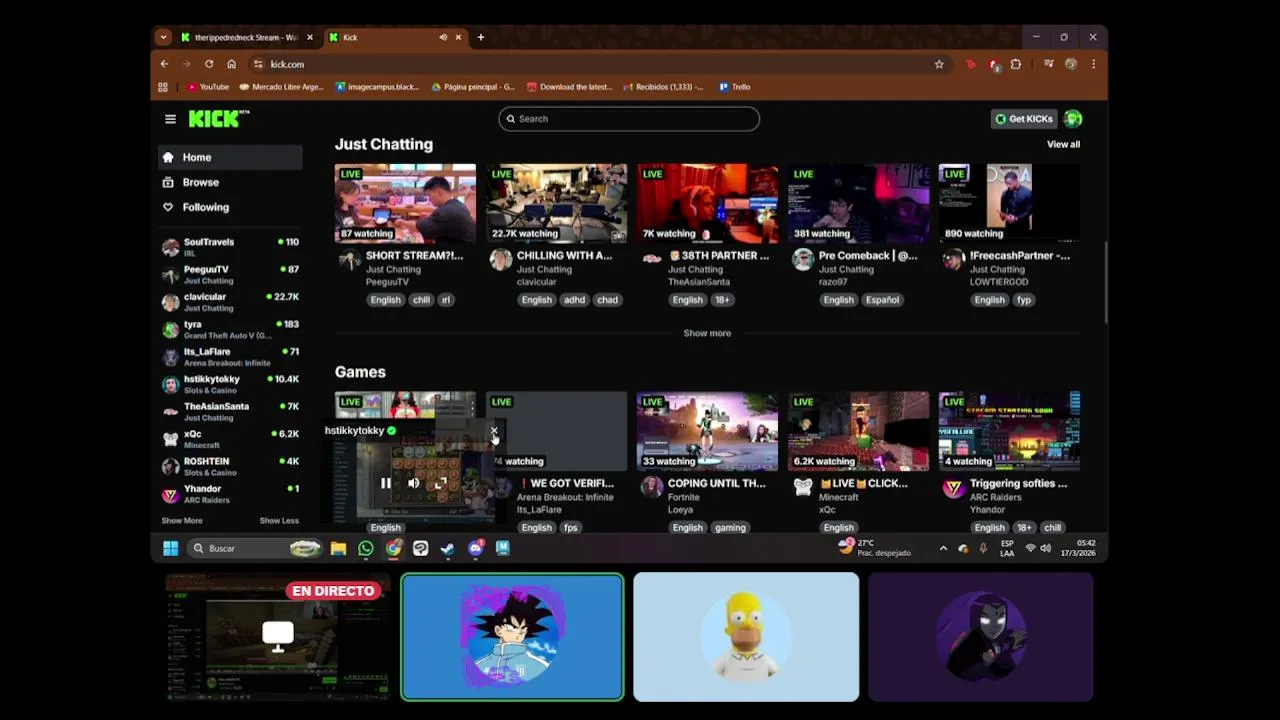The image size is (1280, 720).
Task: Open the xQc Minecraft stream thumbnail
Action: [858, 431]
